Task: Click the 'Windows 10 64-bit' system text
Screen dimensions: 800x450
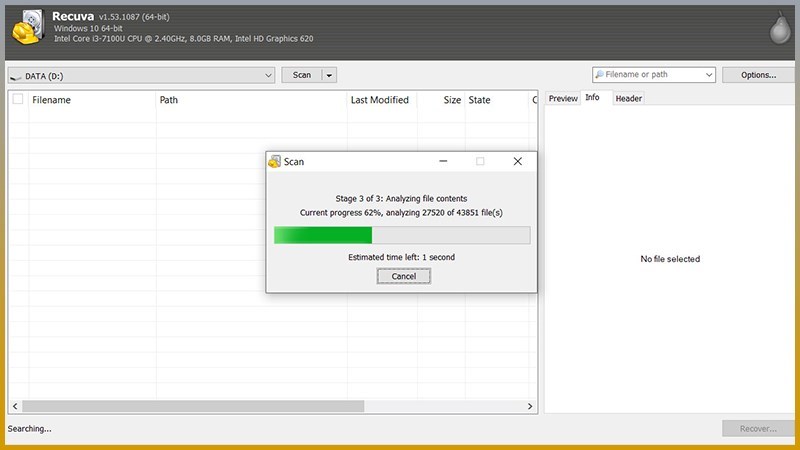Action: tap(88, 28)
